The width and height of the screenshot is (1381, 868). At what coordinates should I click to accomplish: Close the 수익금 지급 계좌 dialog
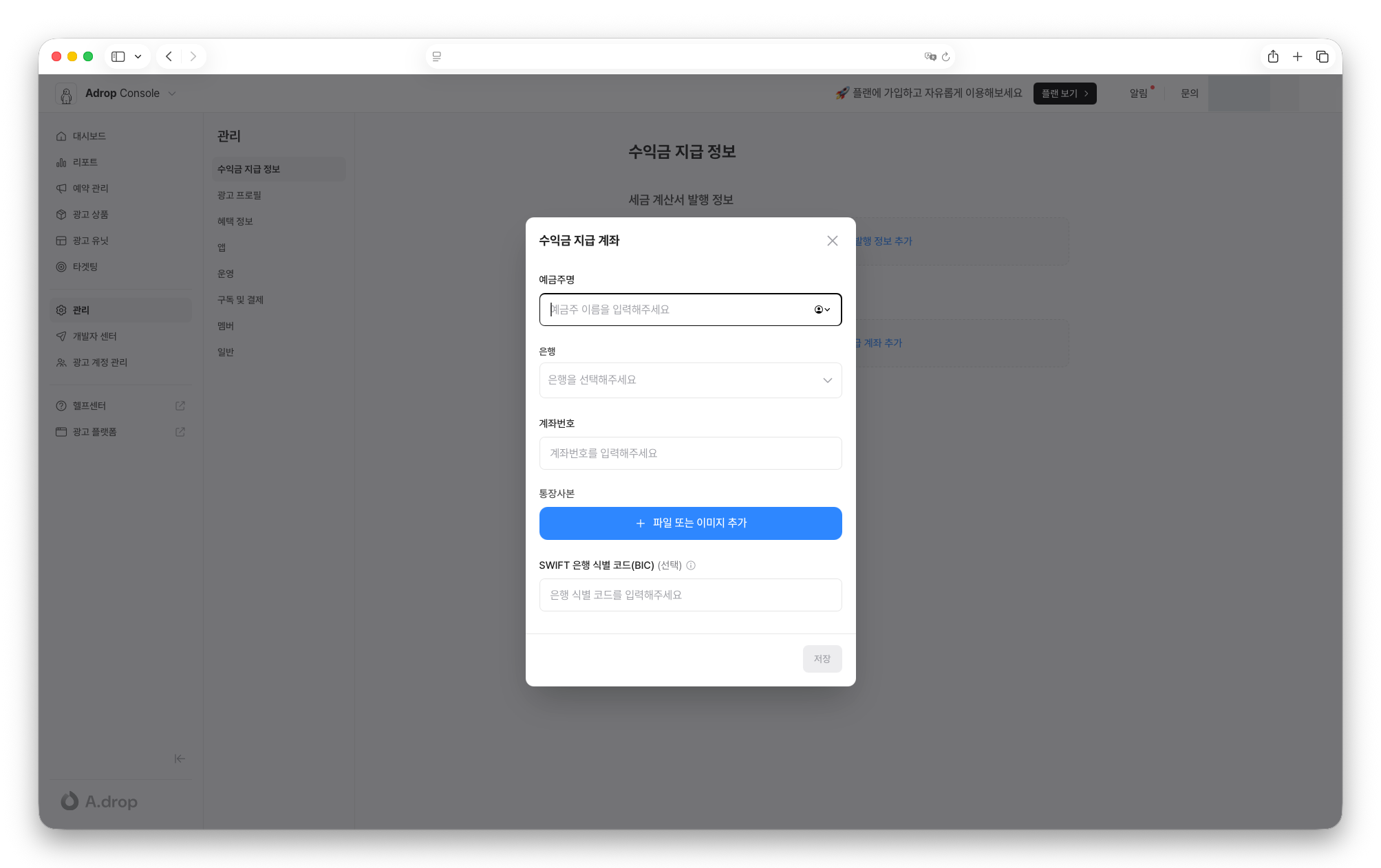pos(832,241)
